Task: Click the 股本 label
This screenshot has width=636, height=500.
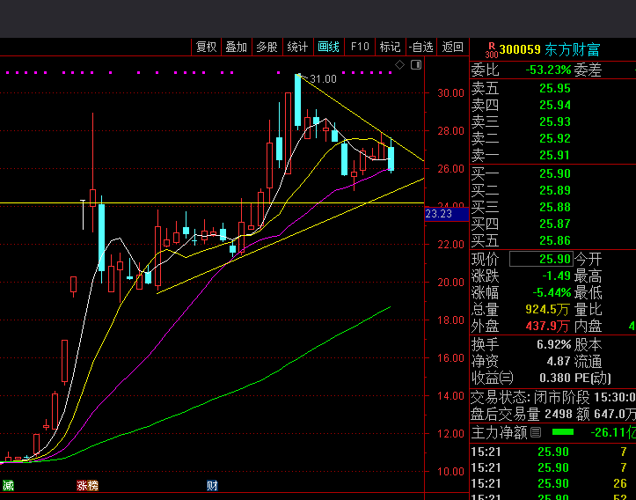Action: [x=588, y=345]
